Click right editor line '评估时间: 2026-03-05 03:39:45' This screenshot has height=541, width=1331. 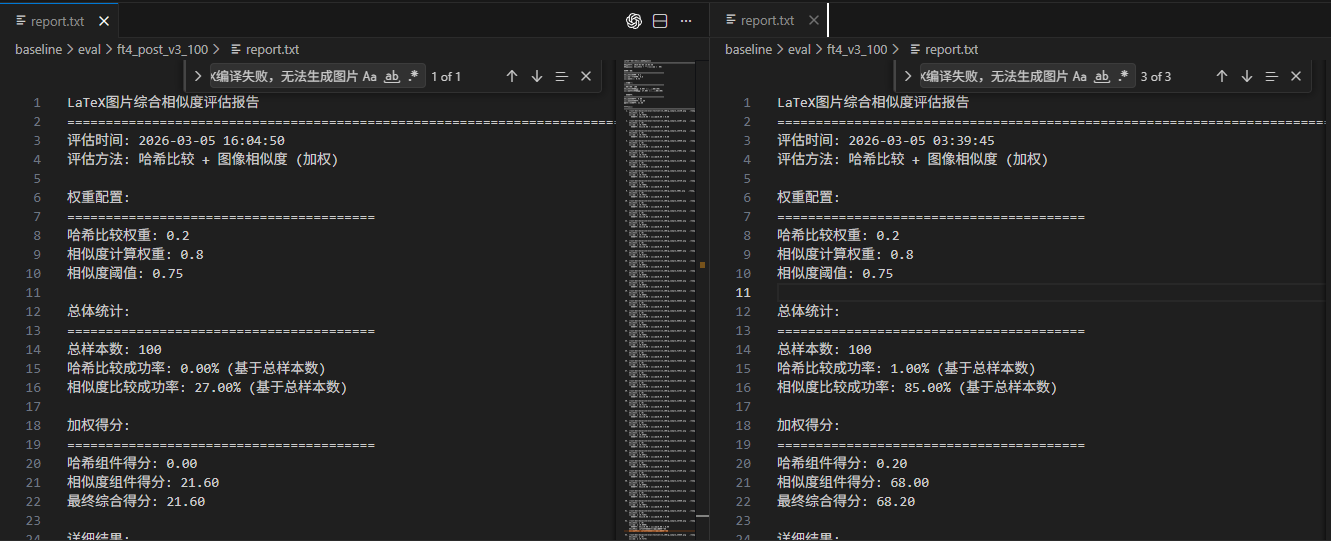[886, 141]
